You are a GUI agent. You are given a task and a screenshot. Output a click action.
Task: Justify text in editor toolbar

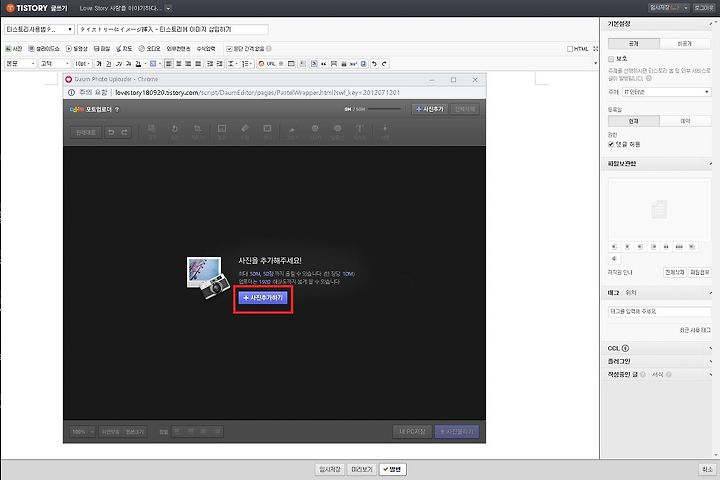[198, 64]
